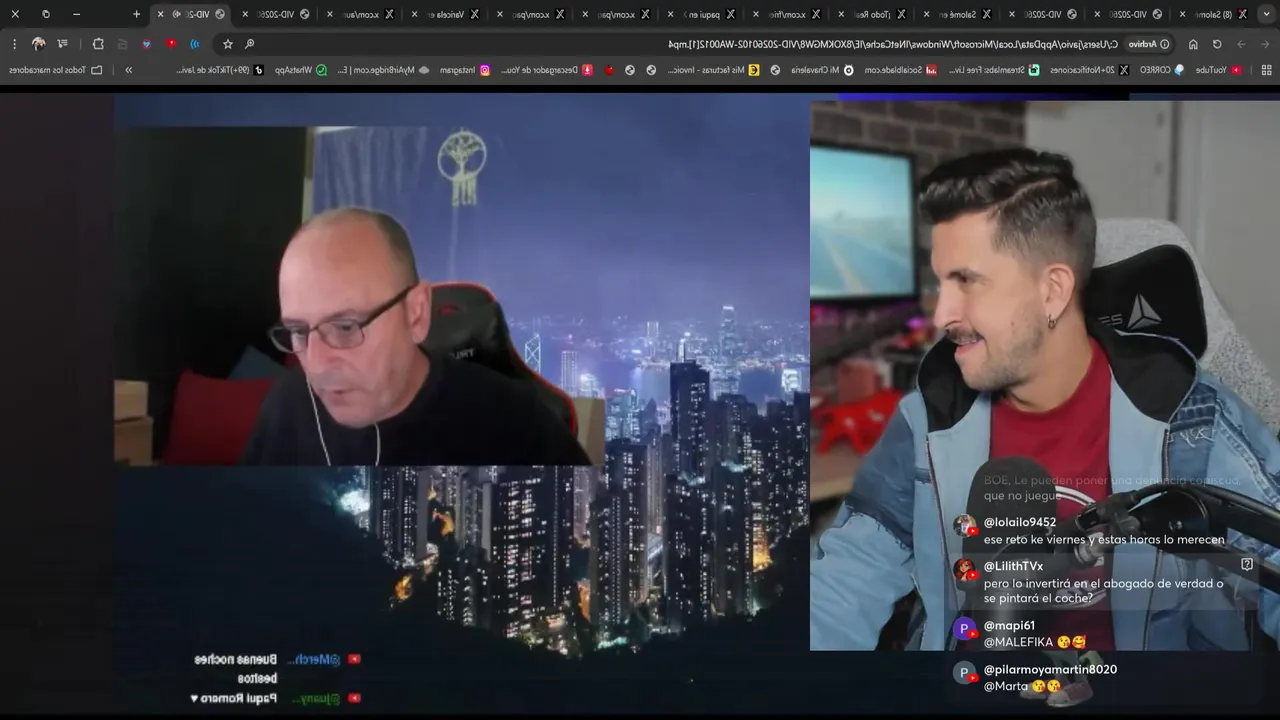Viewport: 1280px width, 720px height.
Task: Open the Mis facturas bookmark
Action: 714,70
